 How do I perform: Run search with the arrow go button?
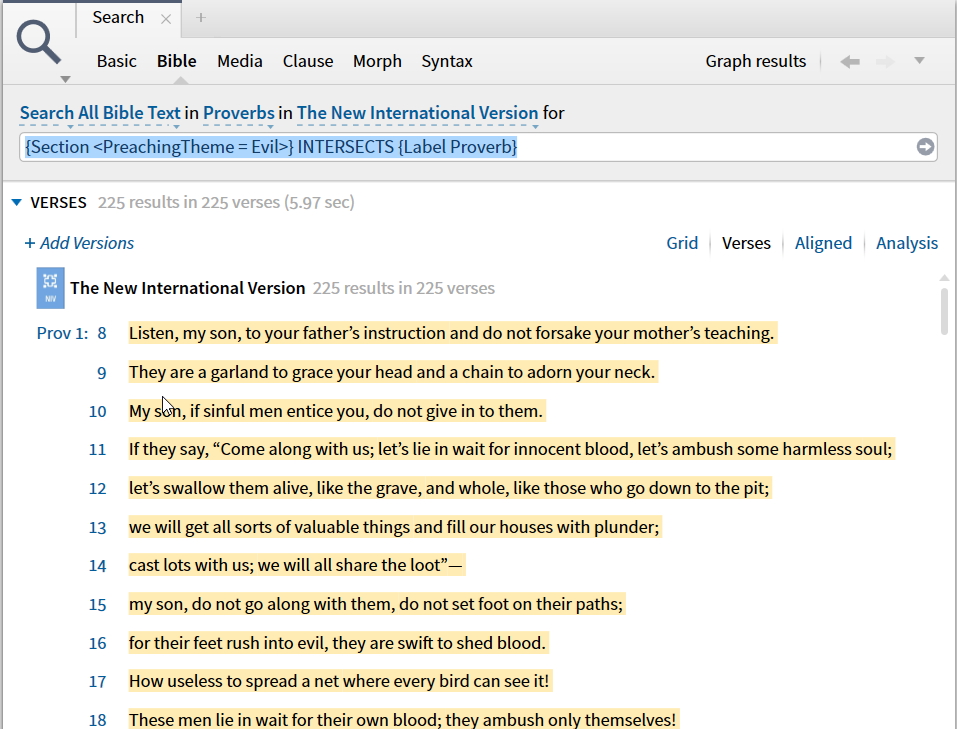[x=925, y=147]
